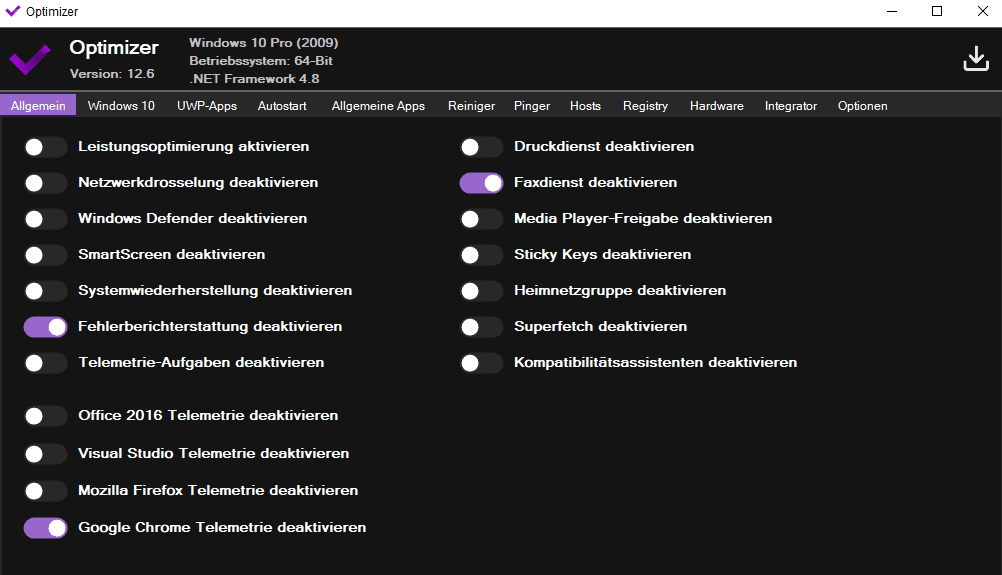
Task: Toggle Windows Defender deaktivieren switch
Action: pos(46,219)
